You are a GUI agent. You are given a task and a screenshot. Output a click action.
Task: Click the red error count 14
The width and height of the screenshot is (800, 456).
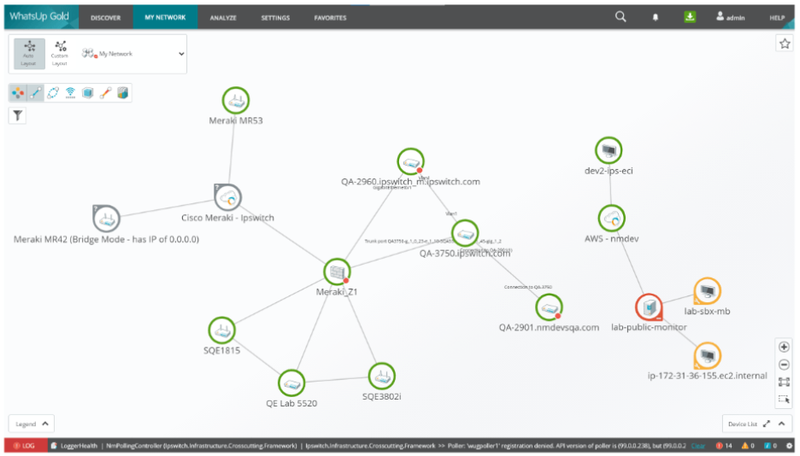724,446
